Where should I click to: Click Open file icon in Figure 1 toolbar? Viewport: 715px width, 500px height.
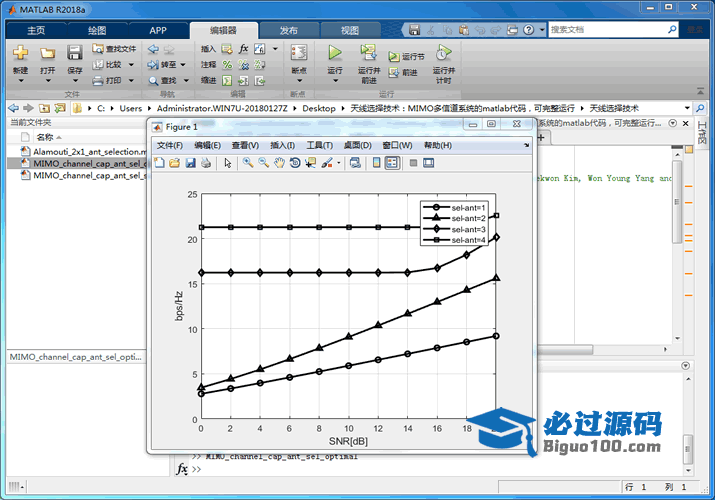point(175,163)
